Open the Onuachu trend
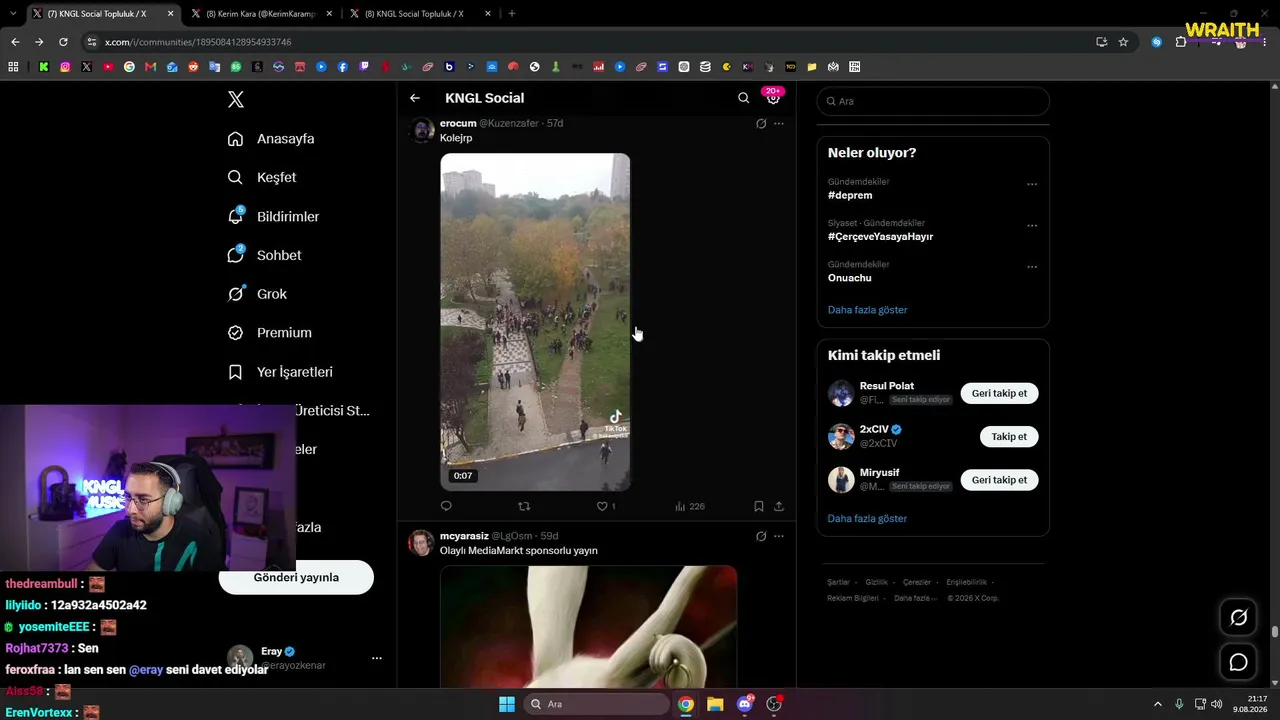Viewport: 1280px width, 720px height. [850, 278]
